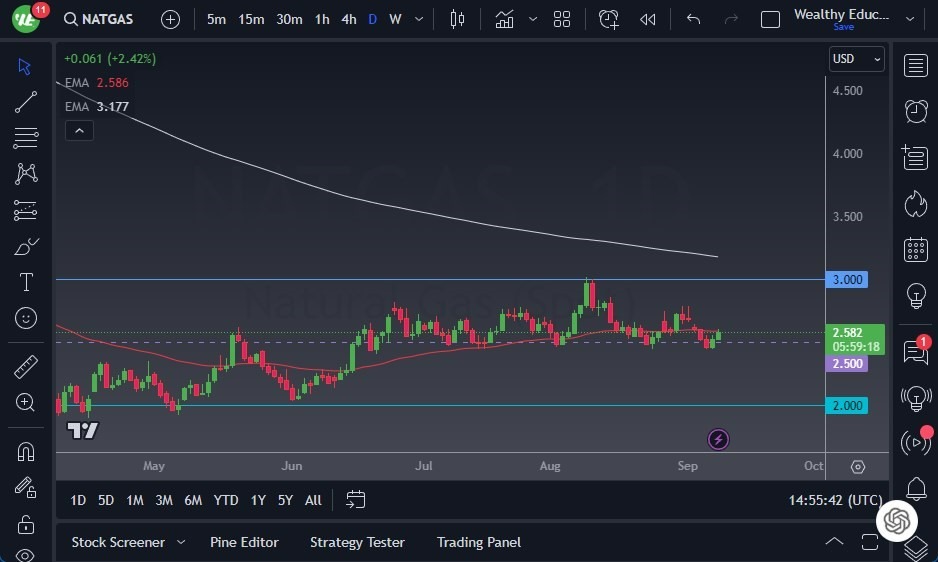938x562 pixels.
Task: Select the 4h timeframe button
Action: [x=348, y=19]
